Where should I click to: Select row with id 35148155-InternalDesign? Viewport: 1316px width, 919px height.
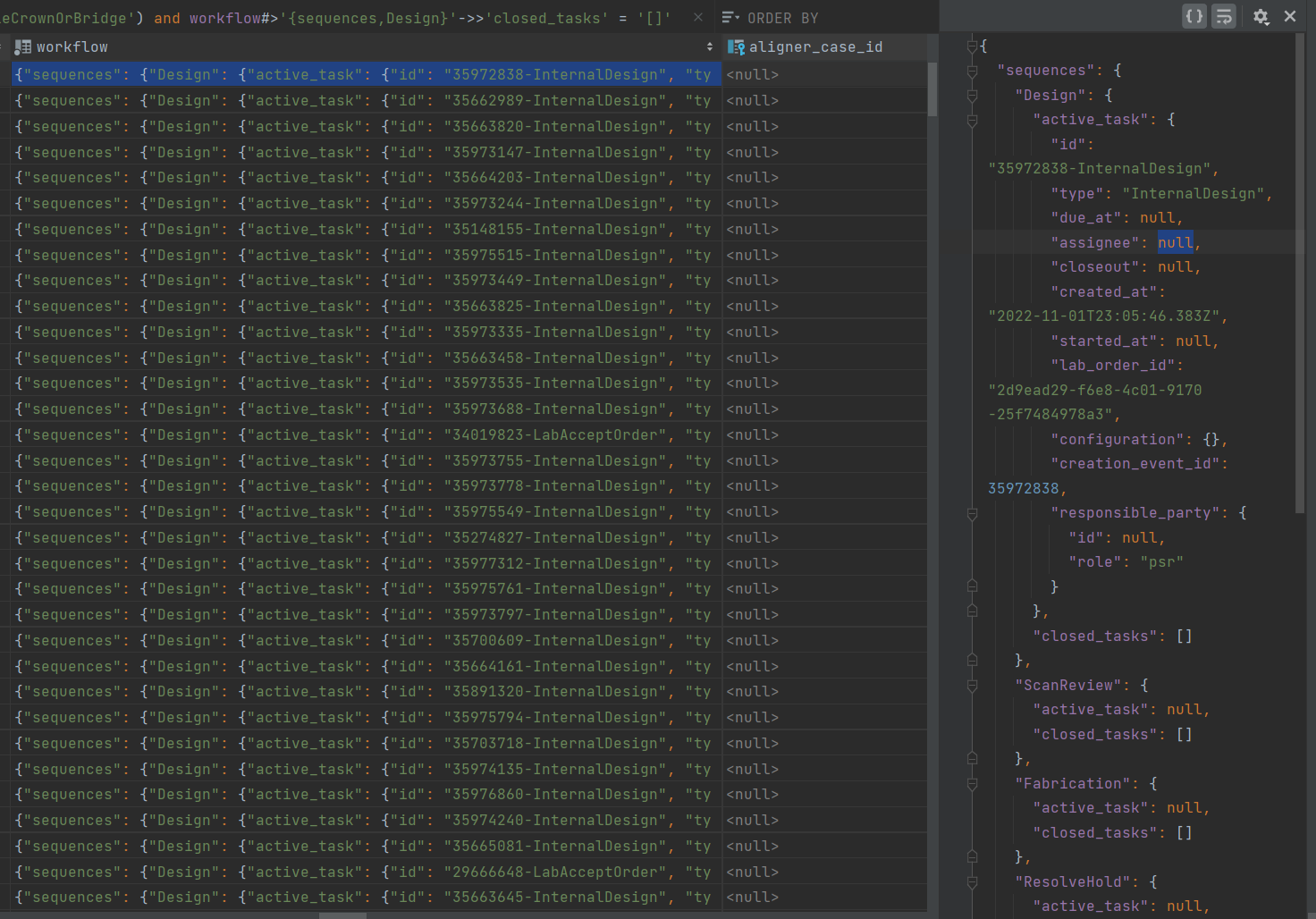pos(367,230)
